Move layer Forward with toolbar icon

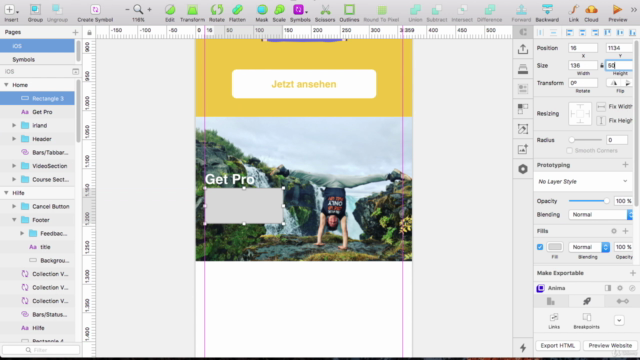[x=521, y=9]
